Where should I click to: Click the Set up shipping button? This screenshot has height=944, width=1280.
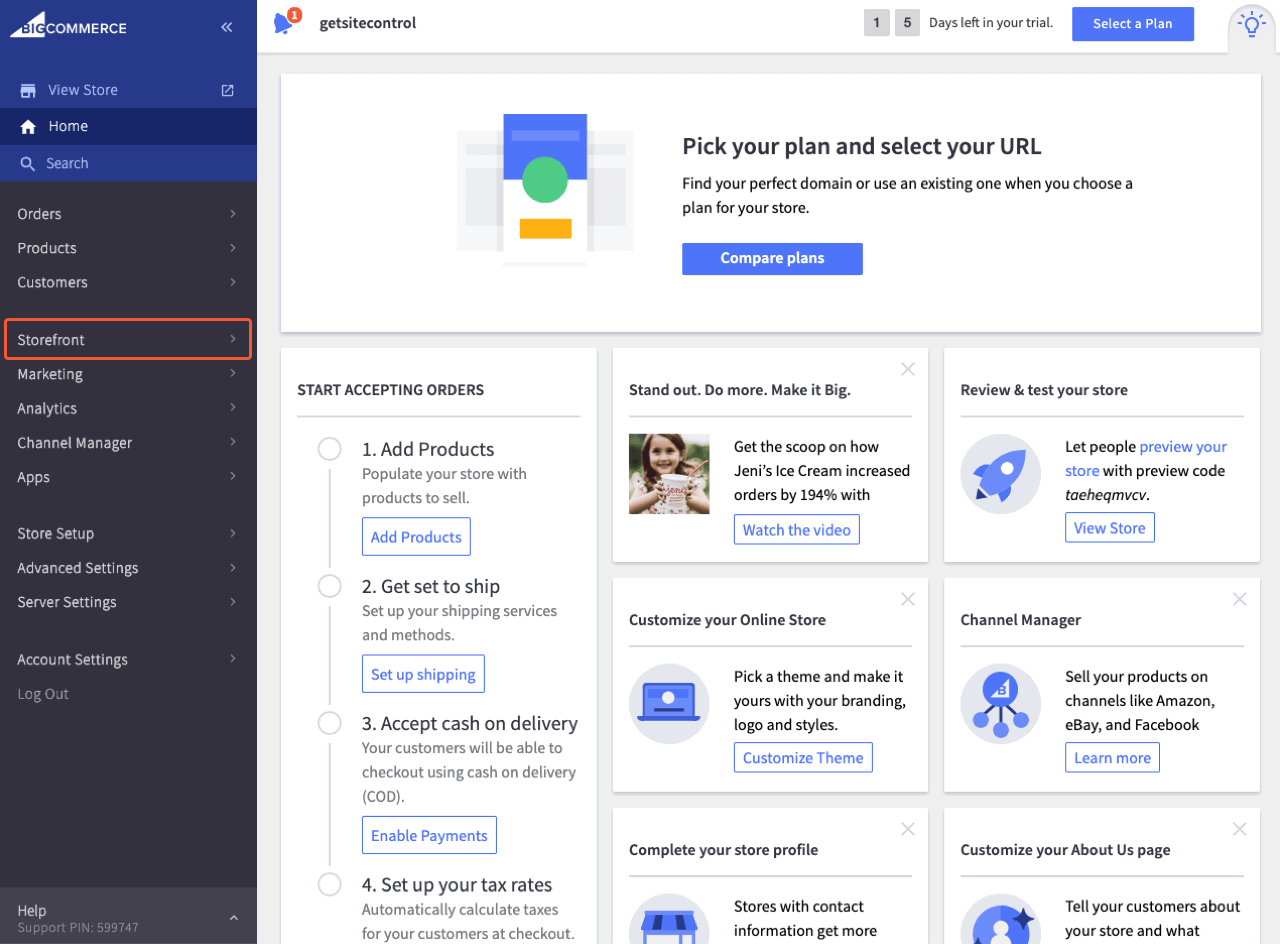click(423, 674)
